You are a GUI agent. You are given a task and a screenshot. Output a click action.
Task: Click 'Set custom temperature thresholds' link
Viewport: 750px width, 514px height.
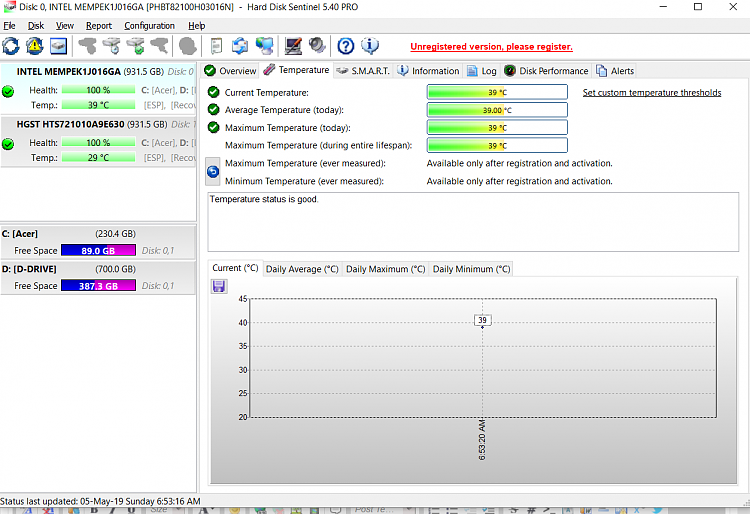pos(651,92)
